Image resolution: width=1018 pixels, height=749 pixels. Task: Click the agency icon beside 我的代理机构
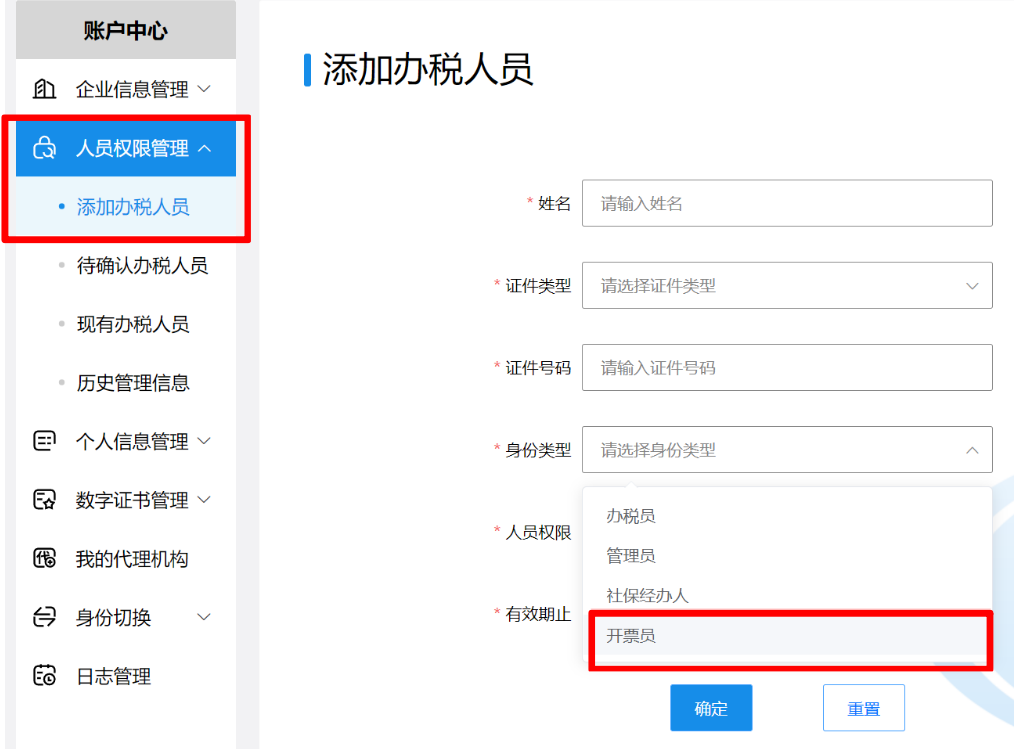44,558
